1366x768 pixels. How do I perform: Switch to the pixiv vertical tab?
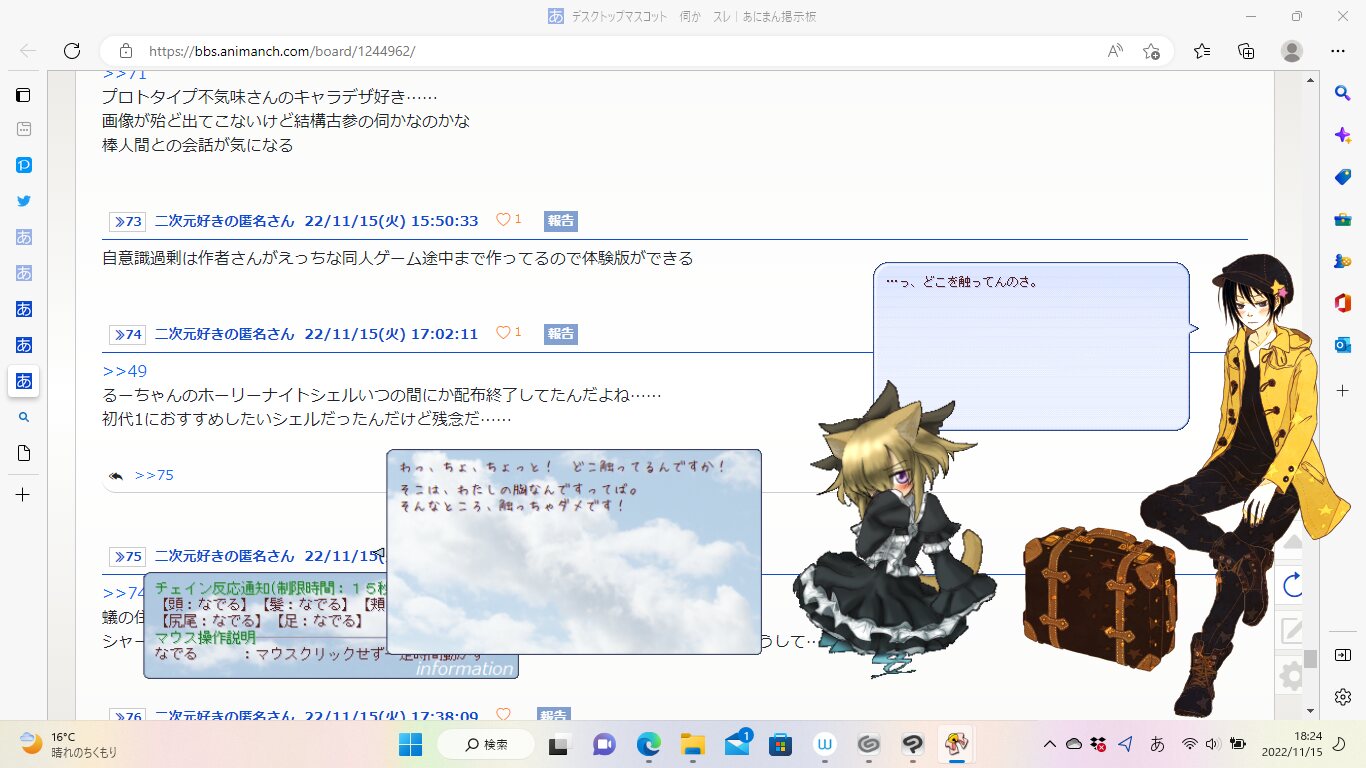pos(24,165)
